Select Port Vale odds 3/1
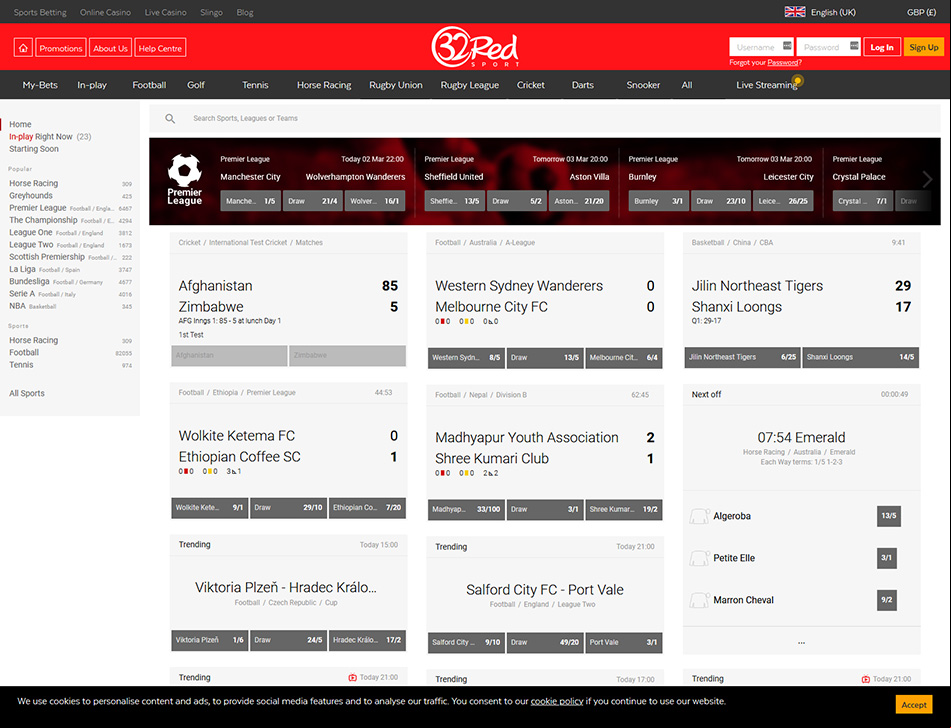951x728 pixels. click(623, 642)
